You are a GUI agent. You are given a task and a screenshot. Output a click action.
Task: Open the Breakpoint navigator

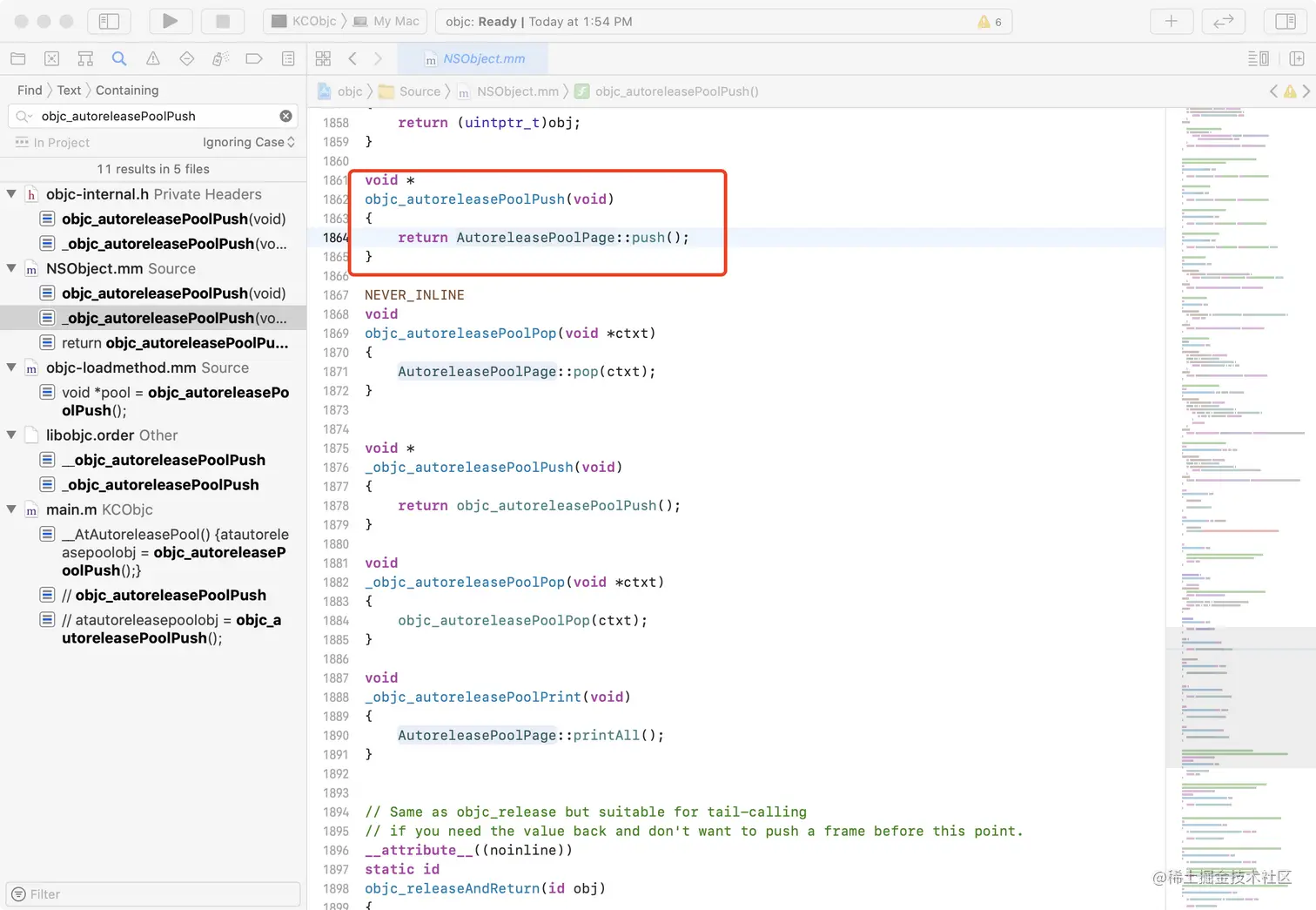pos(254,58)
